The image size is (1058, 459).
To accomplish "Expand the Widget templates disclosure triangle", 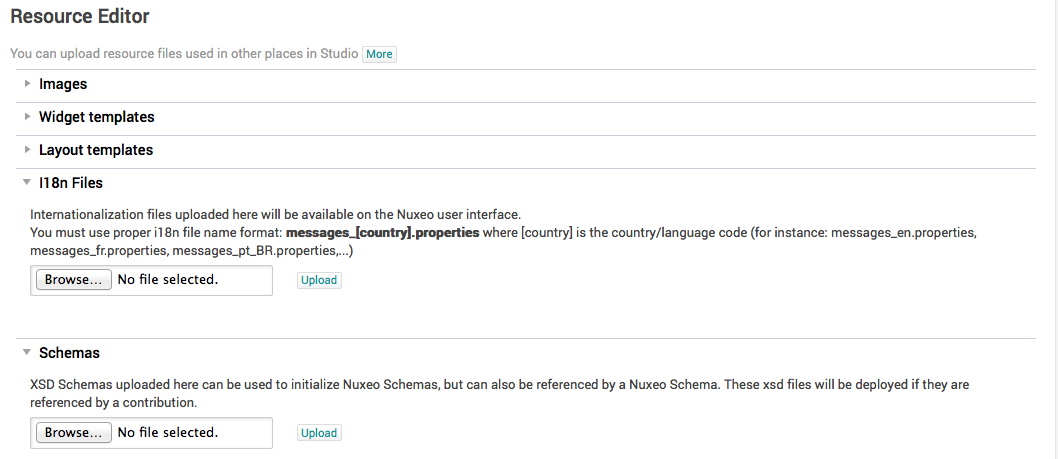I will 27,118.
